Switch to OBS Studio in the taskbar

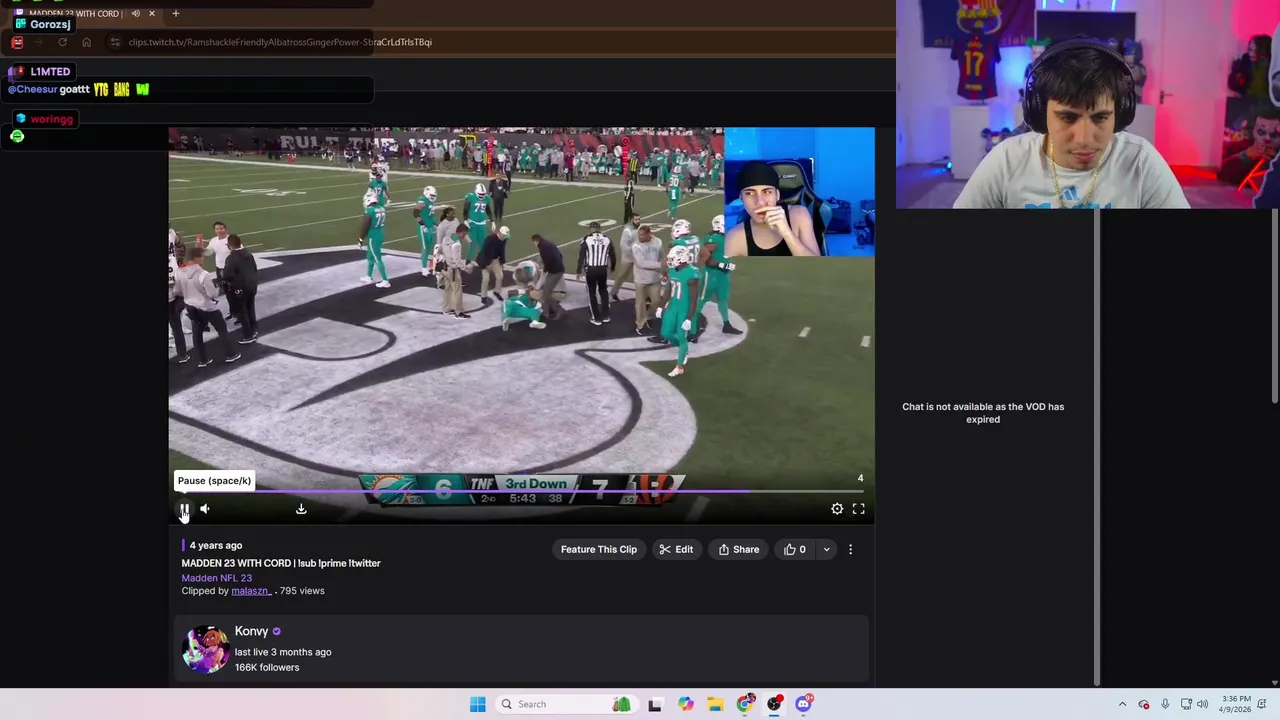pos(774,704)
